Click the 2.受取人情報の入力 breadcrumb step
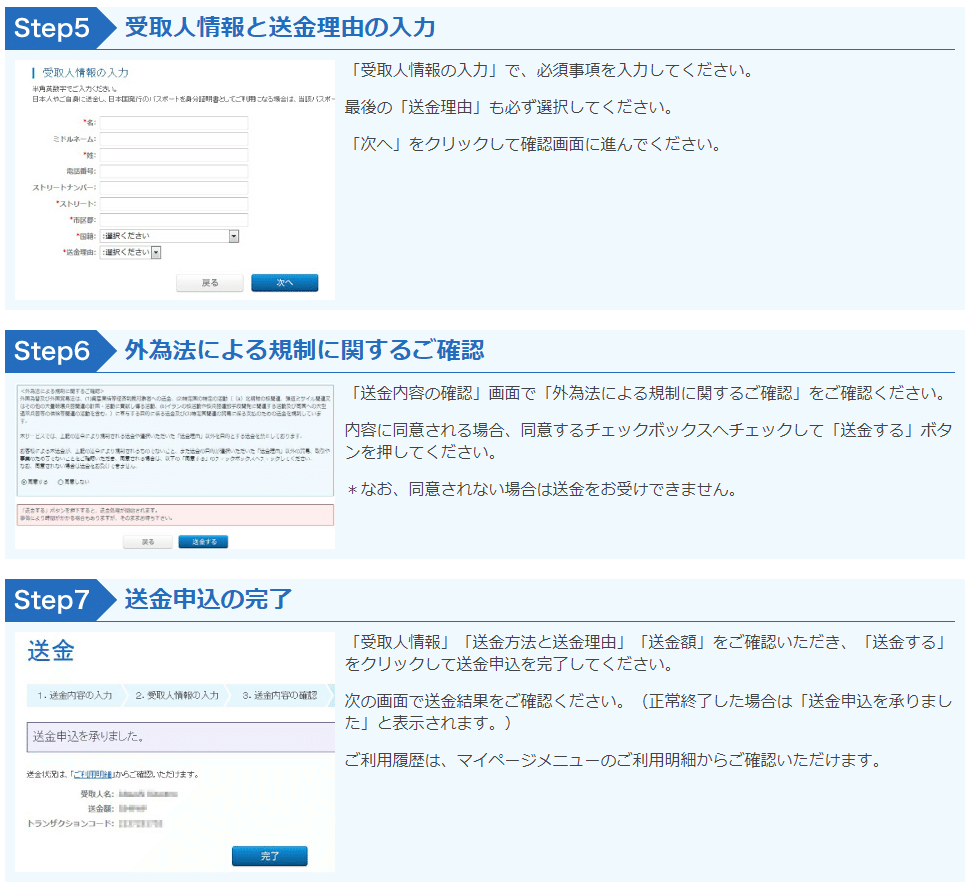This screenshot has height=896, width=969. point(177,692)
